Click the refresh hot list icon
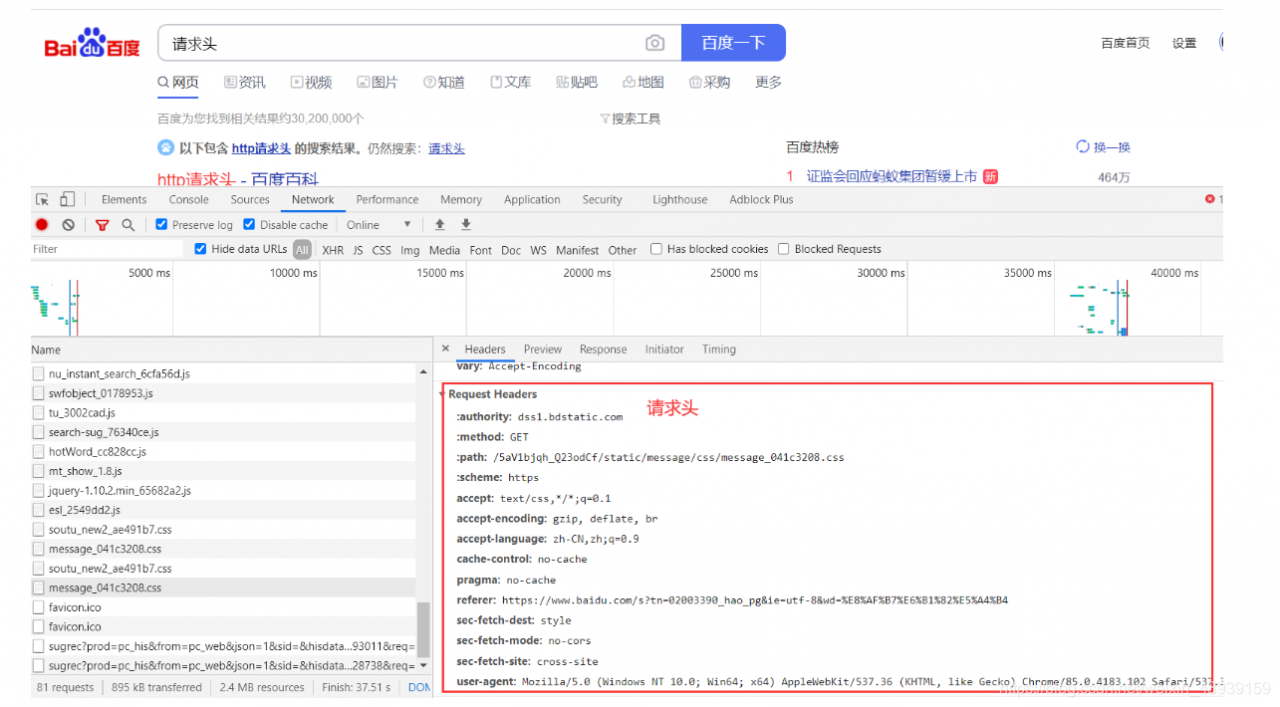This screenshot has height=707, width=1280. click(x=1082, y=147)
